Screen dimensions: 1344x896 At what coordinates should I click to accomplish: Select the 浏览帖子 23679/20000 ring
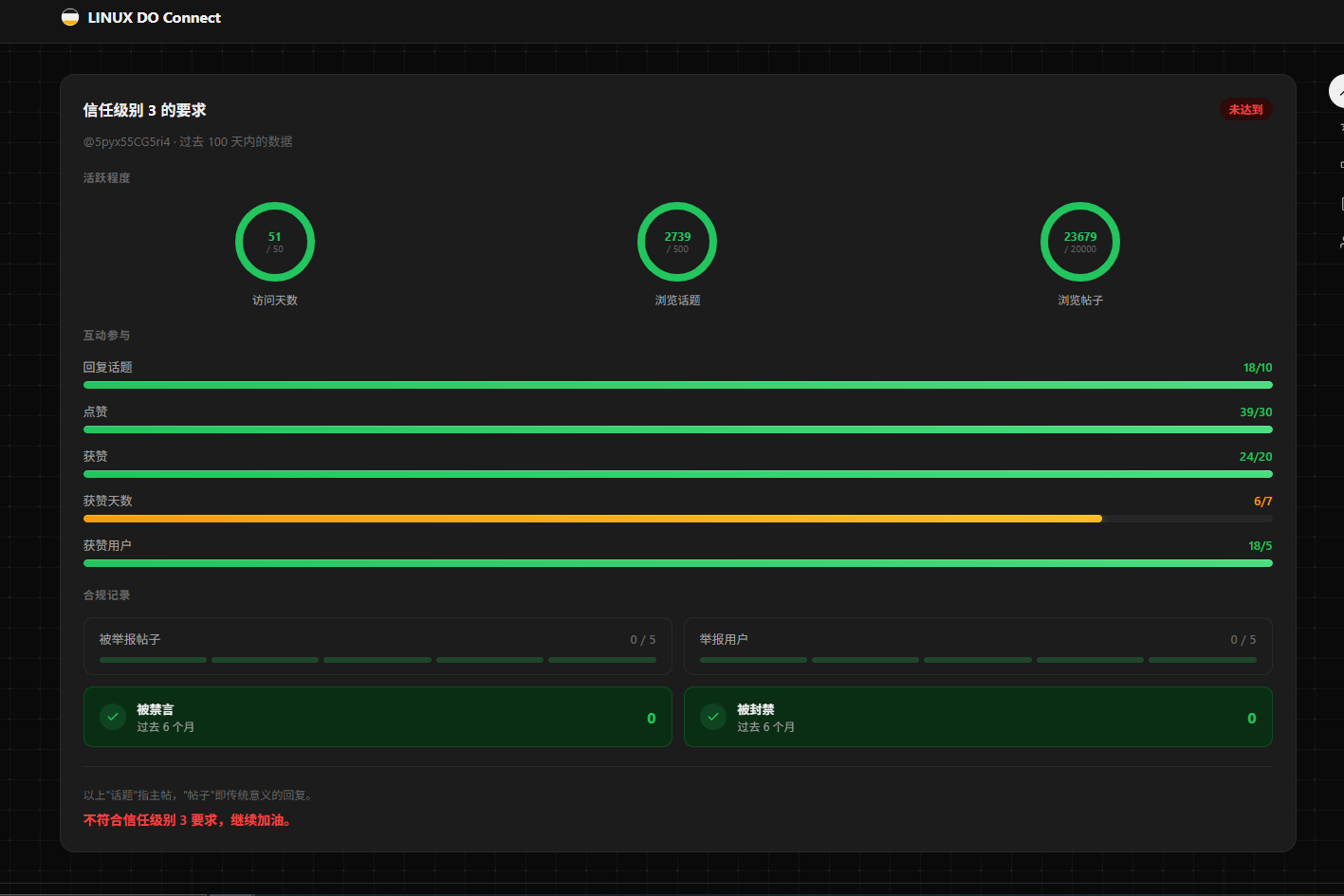click(x=1080, y=242)
